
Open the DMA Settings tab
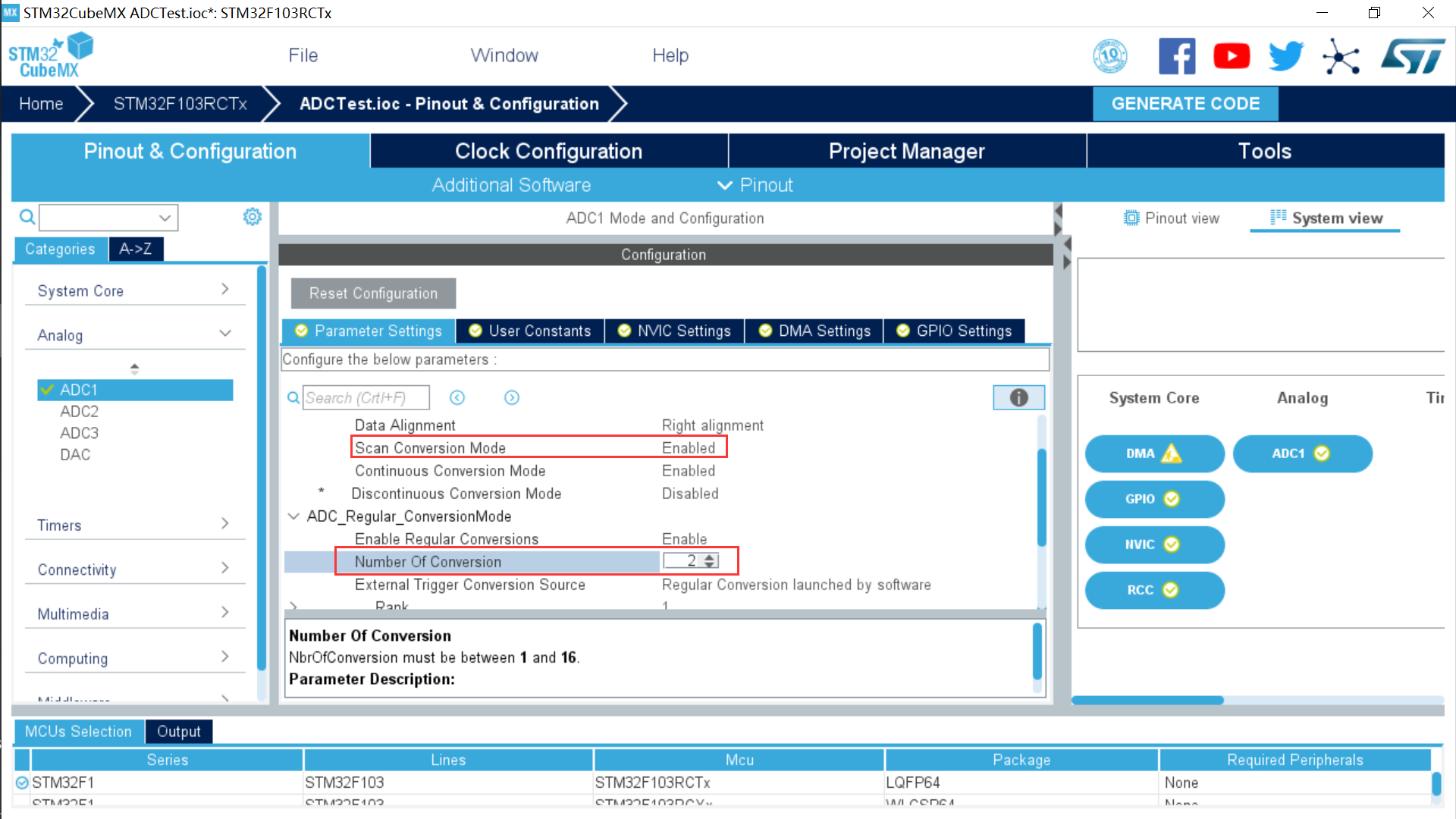815,331
